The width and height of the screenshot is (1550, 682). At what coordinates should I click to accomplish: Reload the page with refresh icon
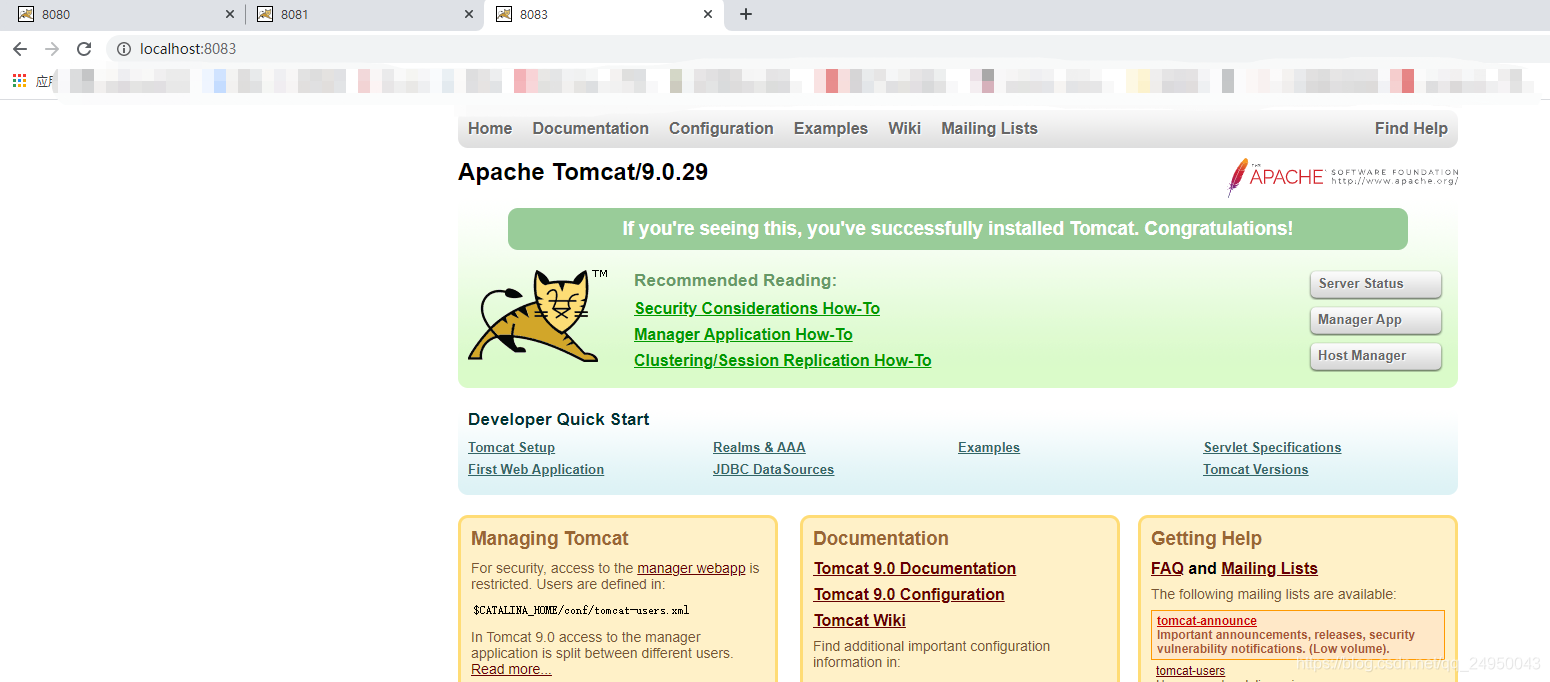pyautogui.click(x=84, y=49)
